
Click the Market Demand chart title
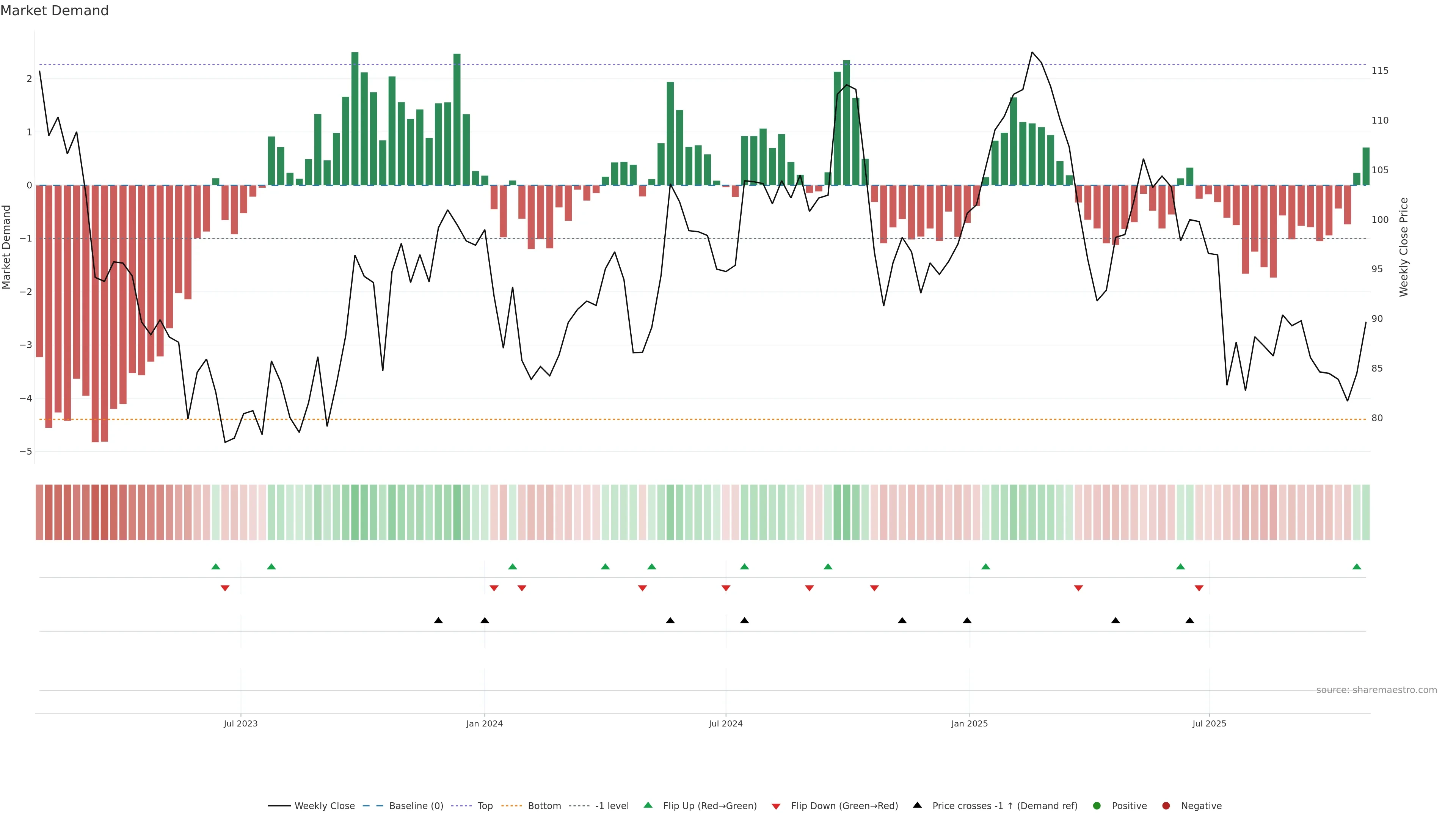(54, 11)
